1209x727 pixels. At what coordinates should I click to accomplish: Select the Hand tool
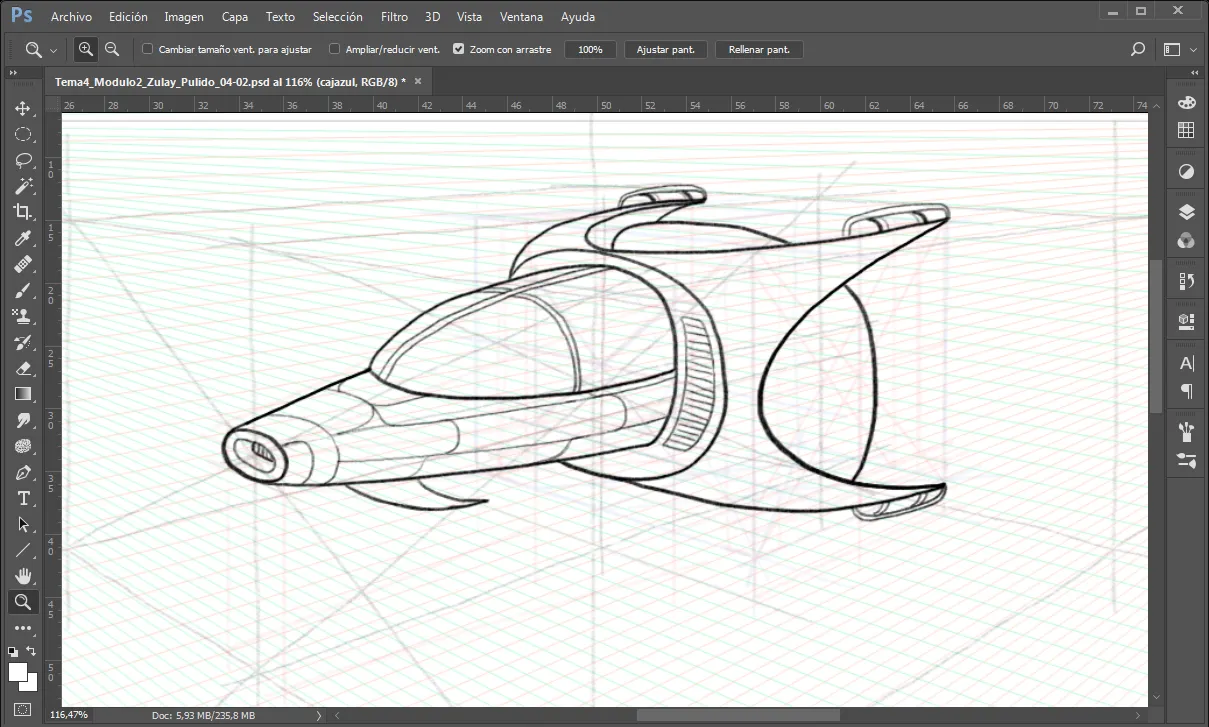point(22,576)
